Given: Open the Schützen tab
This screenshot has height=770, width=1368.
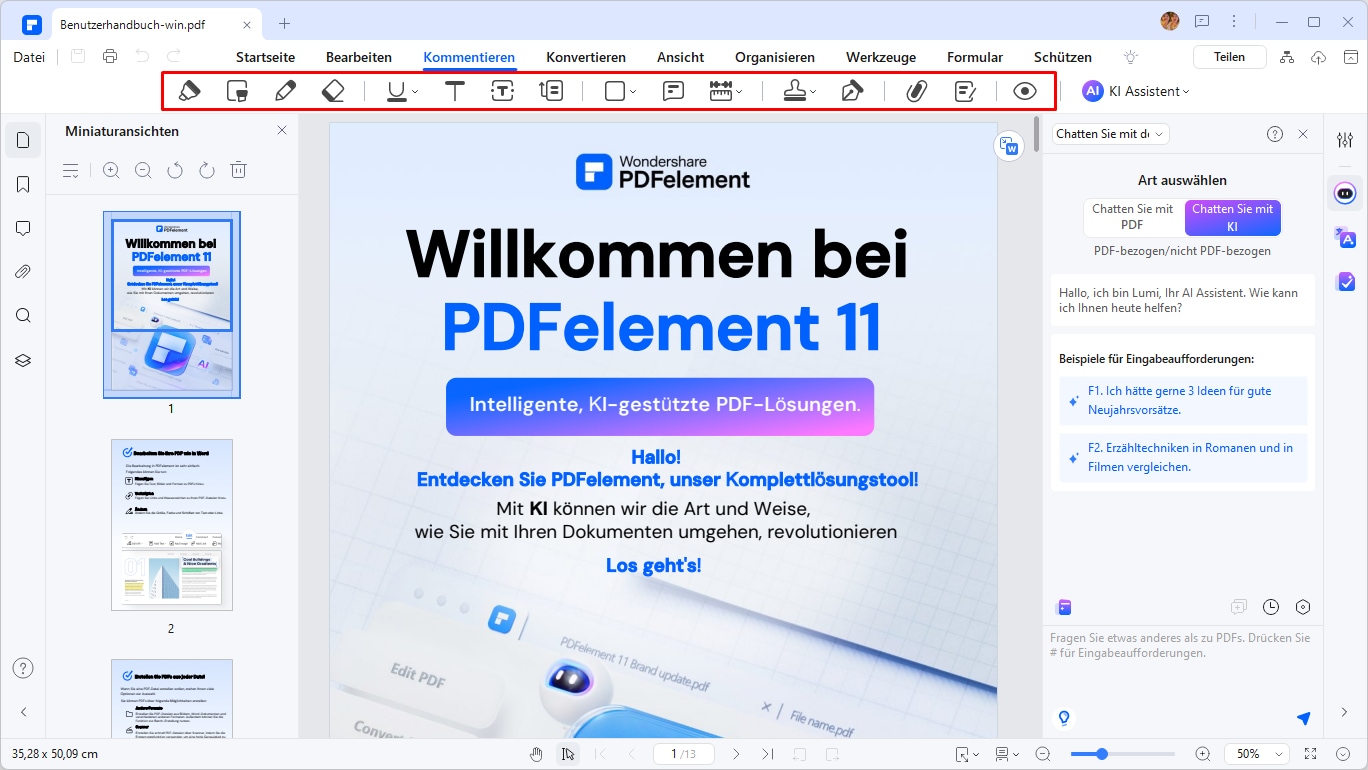Looking at the screenshot, I should [x=1063, y=57].
